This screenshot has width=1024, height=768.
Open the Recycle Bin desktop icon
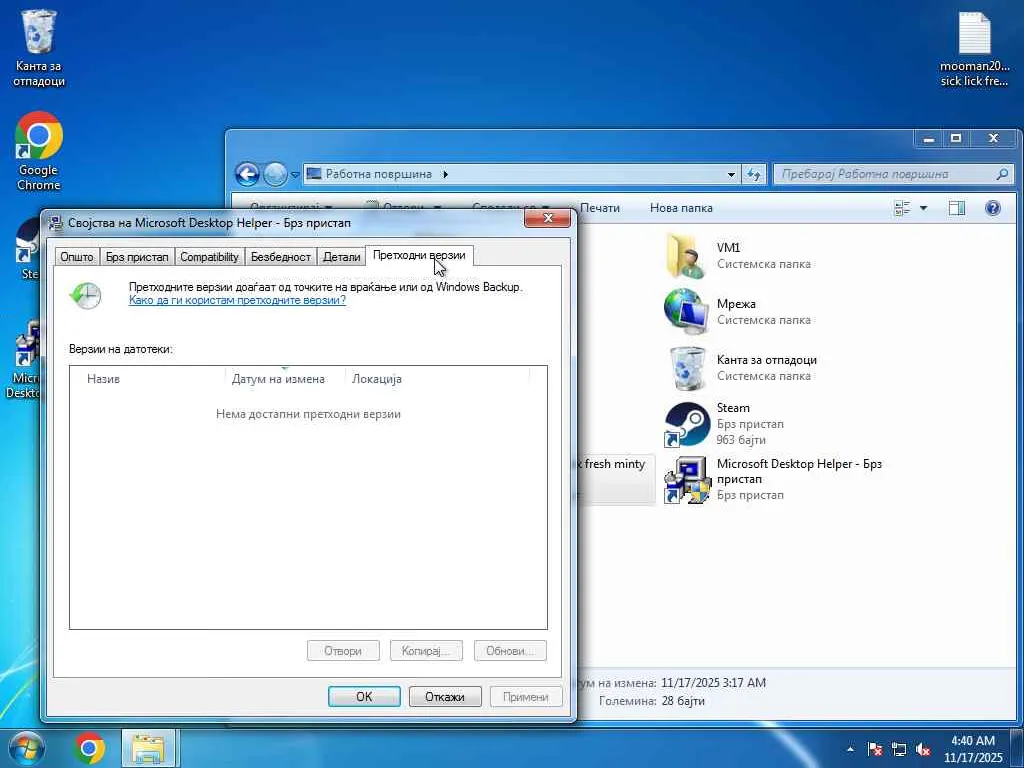(x=39, y=48)
